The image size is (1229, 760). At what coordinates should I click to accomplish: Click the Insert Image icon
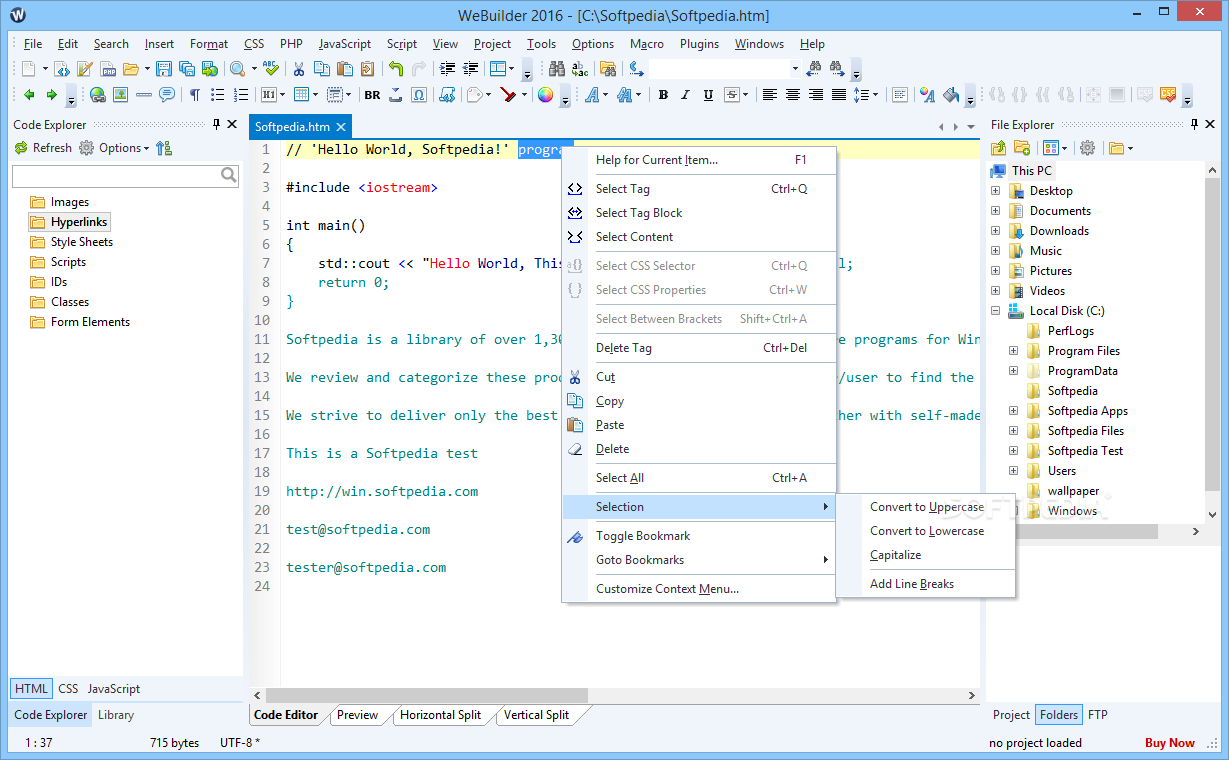120,95
